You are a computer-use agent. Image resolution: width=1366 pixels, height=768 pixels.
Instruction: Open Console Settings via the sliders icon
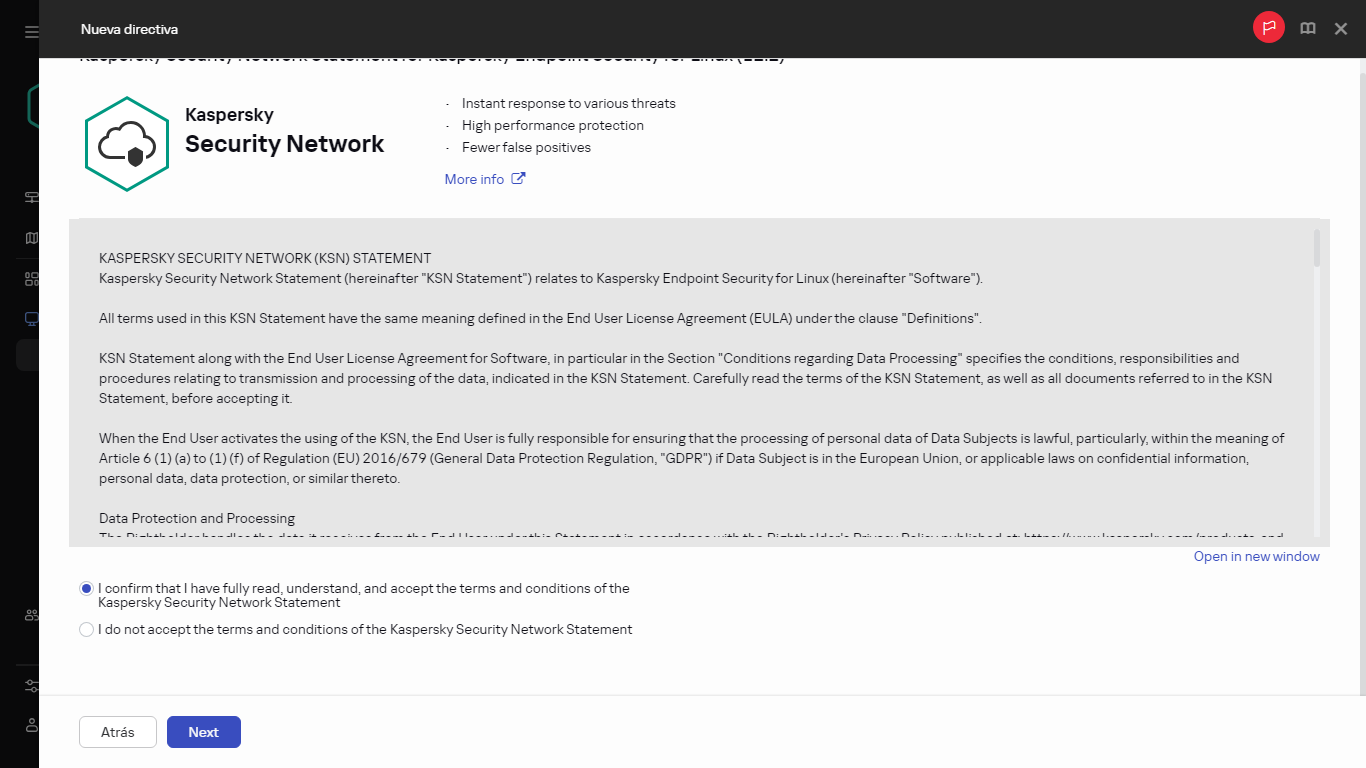pyautogui.click(x=30, y=685)
